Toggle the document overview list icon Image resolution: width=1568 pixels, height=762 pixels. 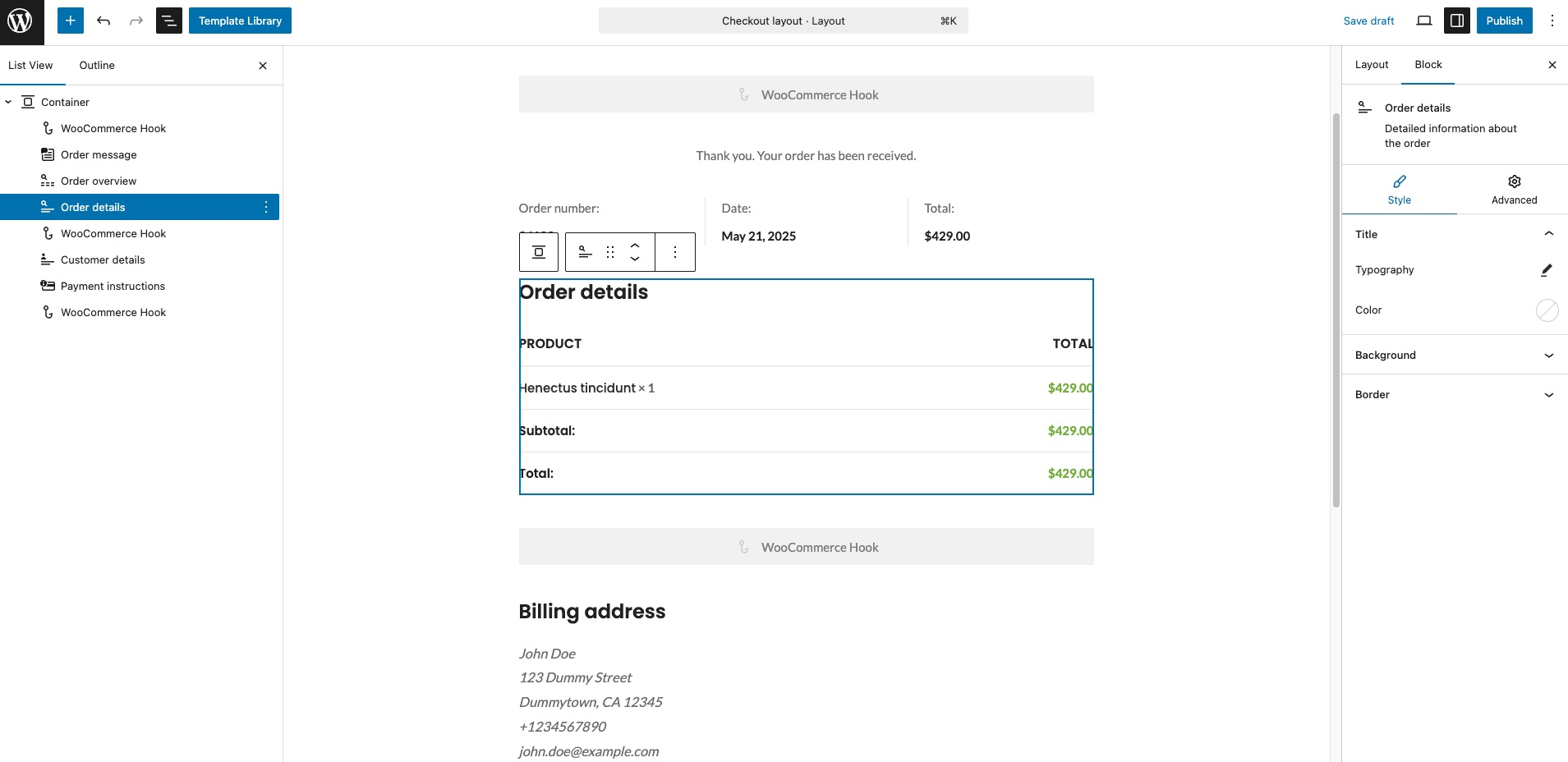169,21
